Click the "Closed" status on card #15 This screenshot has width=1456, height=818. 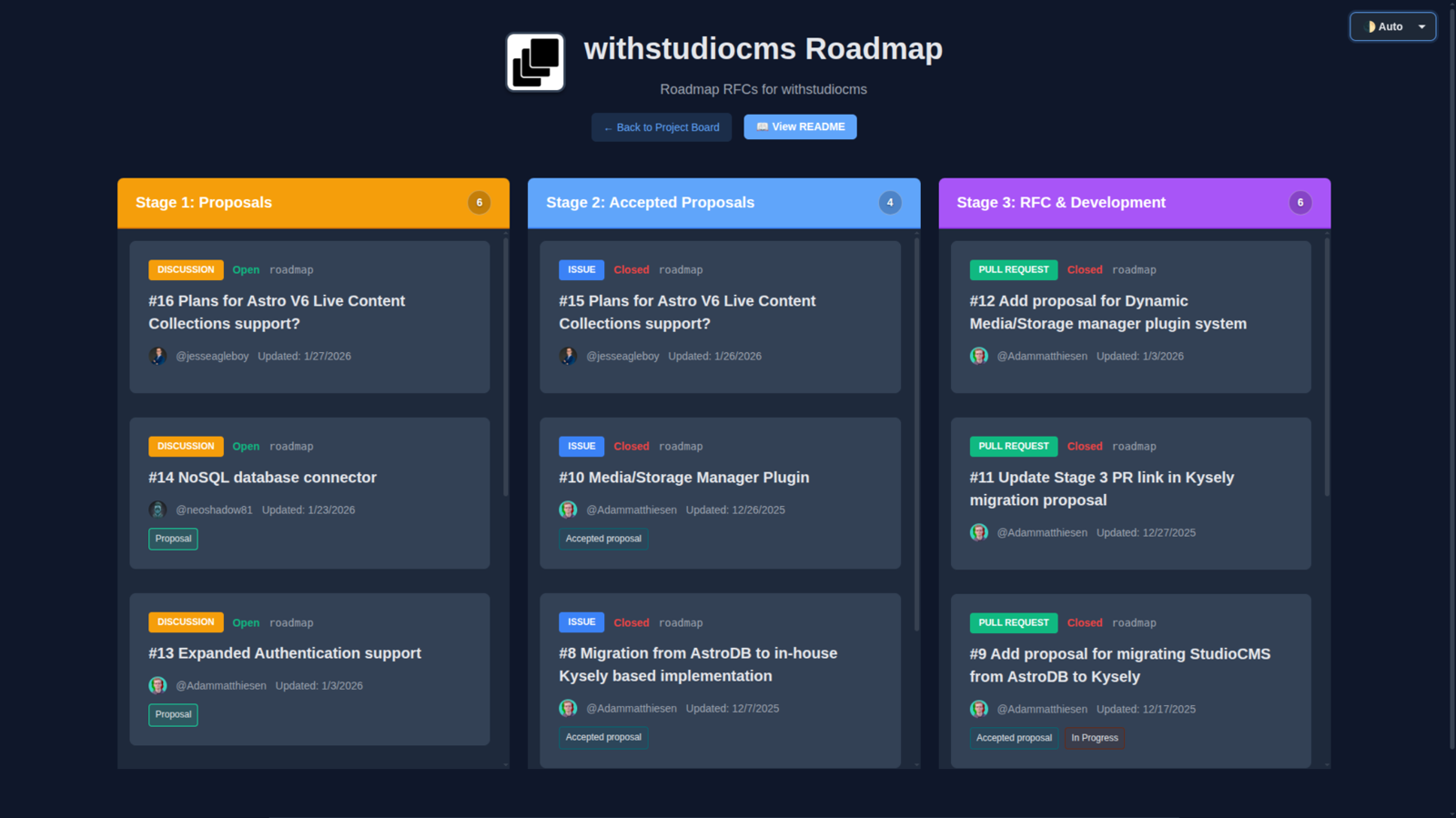632,270
